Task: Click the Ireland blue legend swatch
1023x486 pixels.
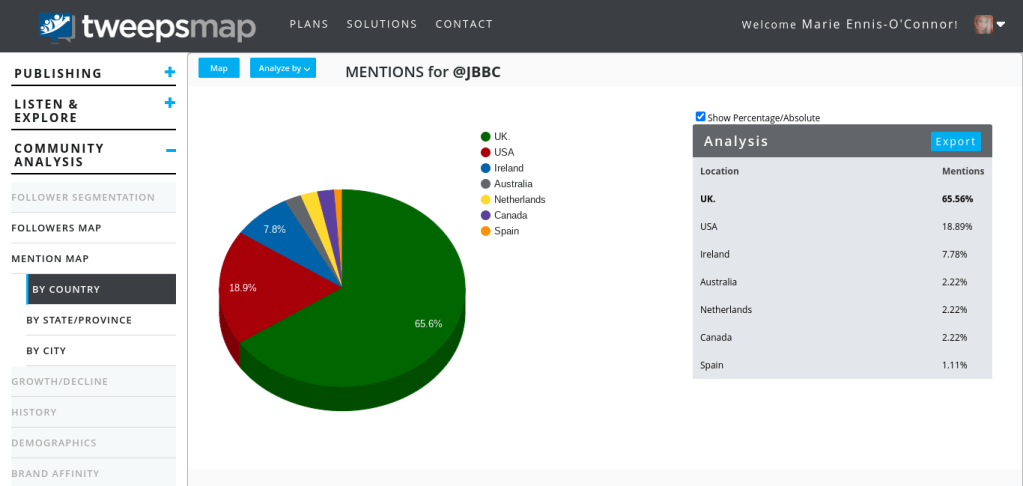Action: pos(485,168)
